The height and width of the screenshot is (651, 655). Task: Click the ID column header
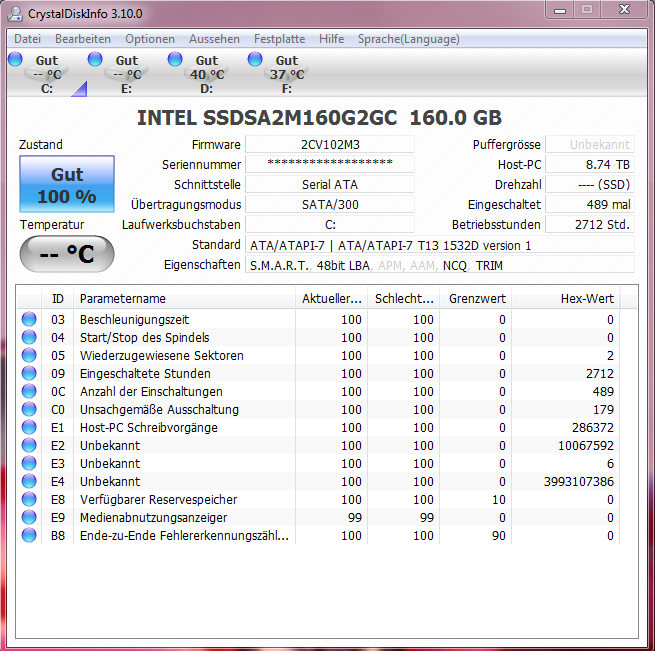tap(58, 299)
